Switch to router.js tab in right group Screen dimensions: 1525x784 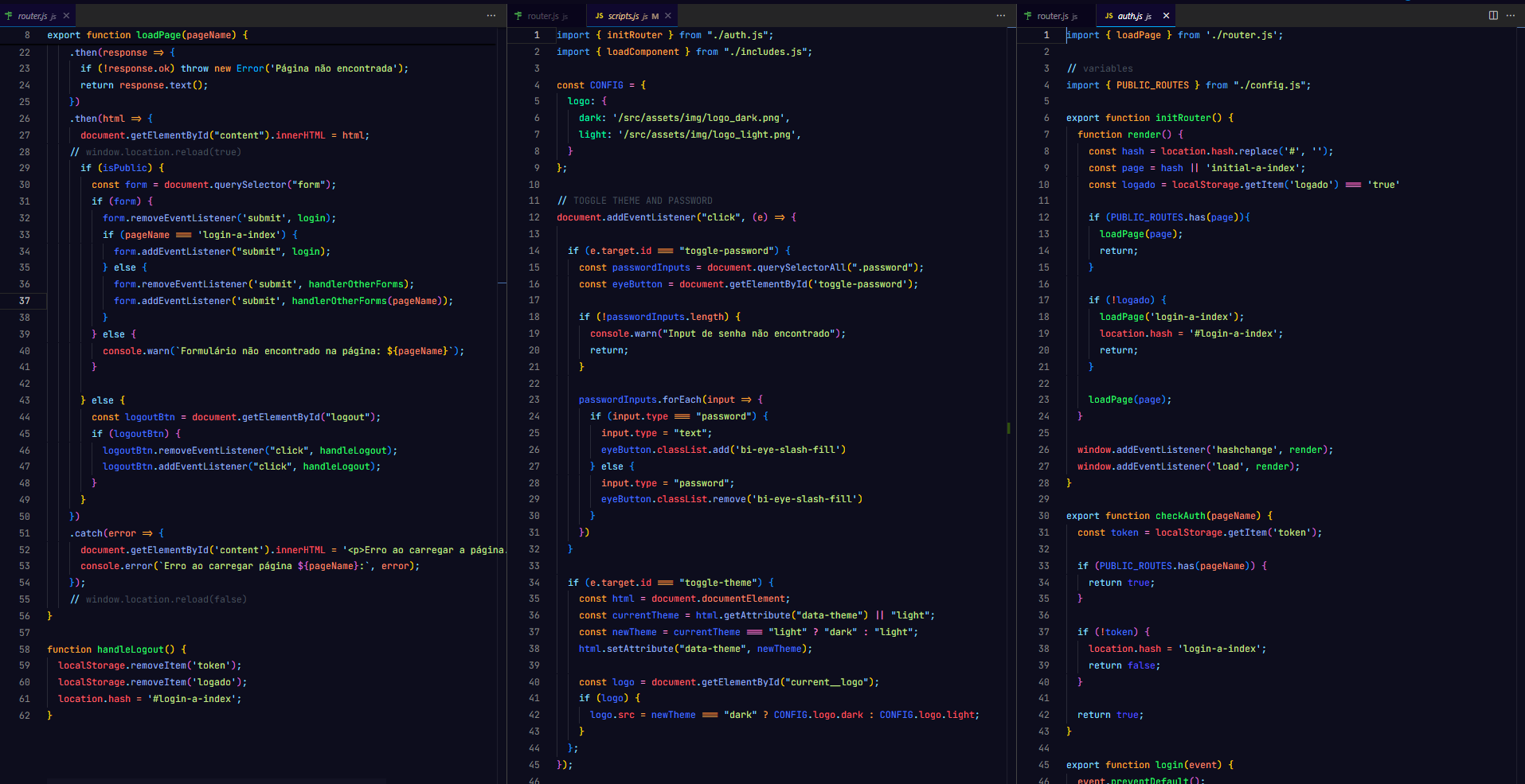[1056, 16]
